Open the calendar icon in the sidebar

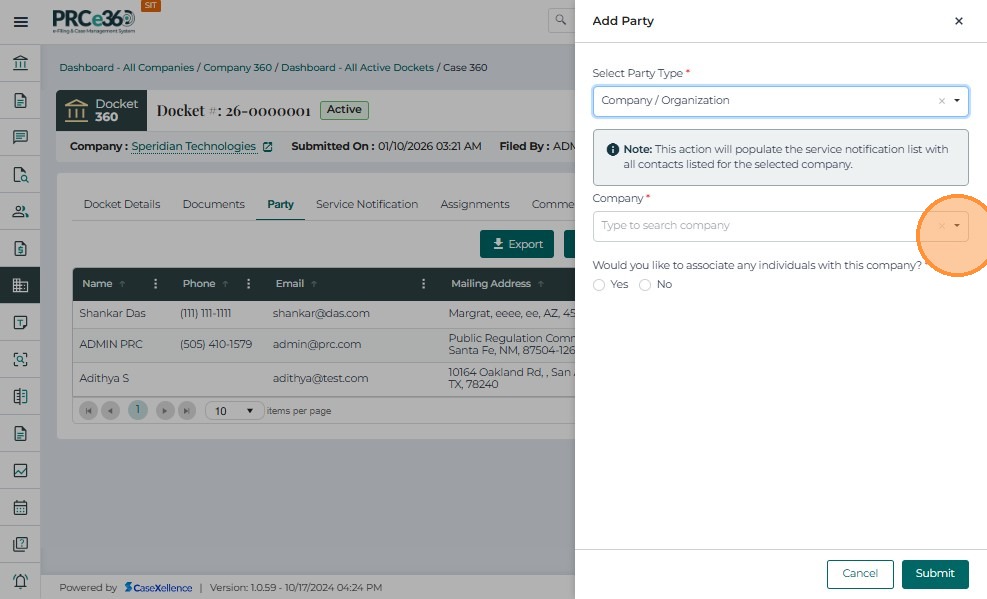[x=20, y=507]
